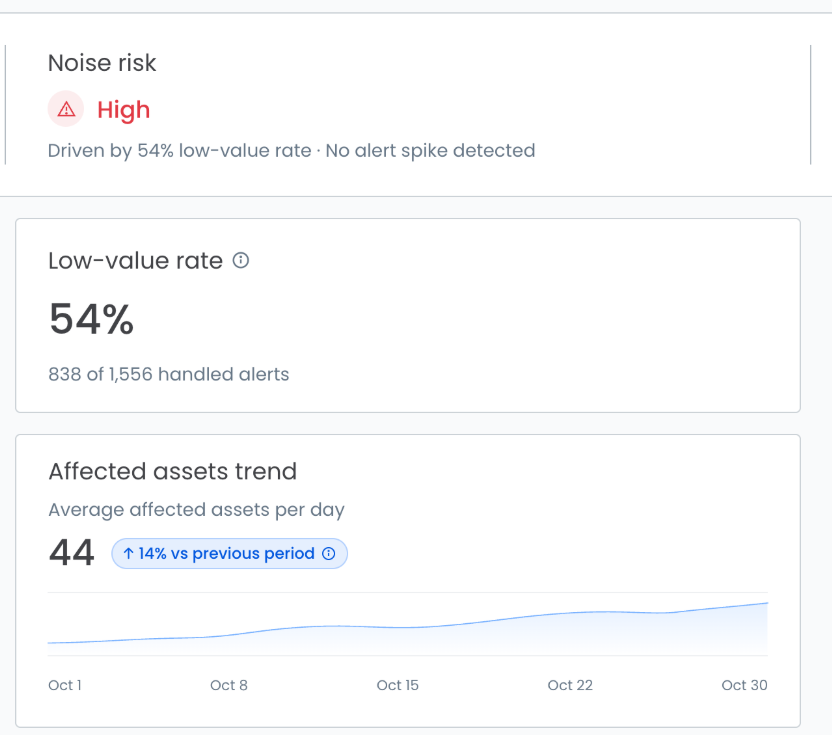Screen dimensions: 832x735
Task: Click the "14% vs previous period" badge text
Action: 227,554
